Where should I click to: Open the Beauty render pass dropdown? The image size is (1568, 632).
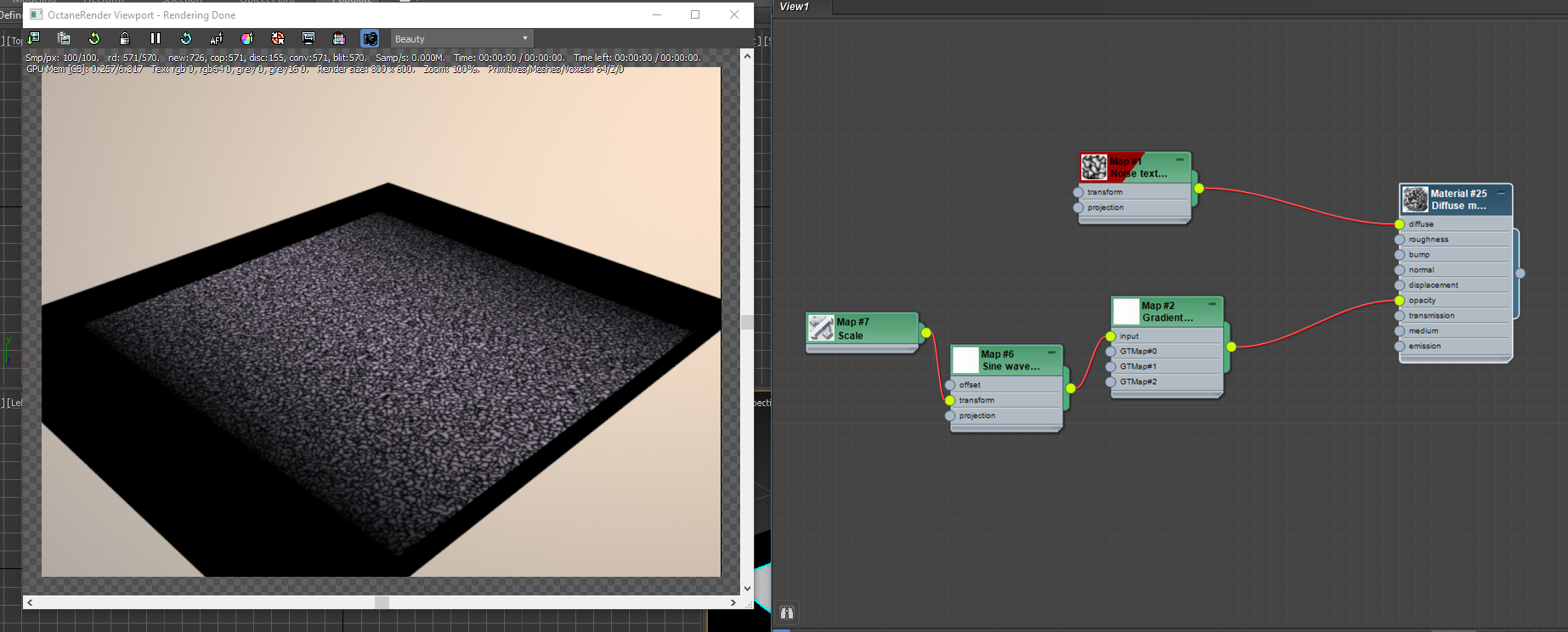click(462, 39)
